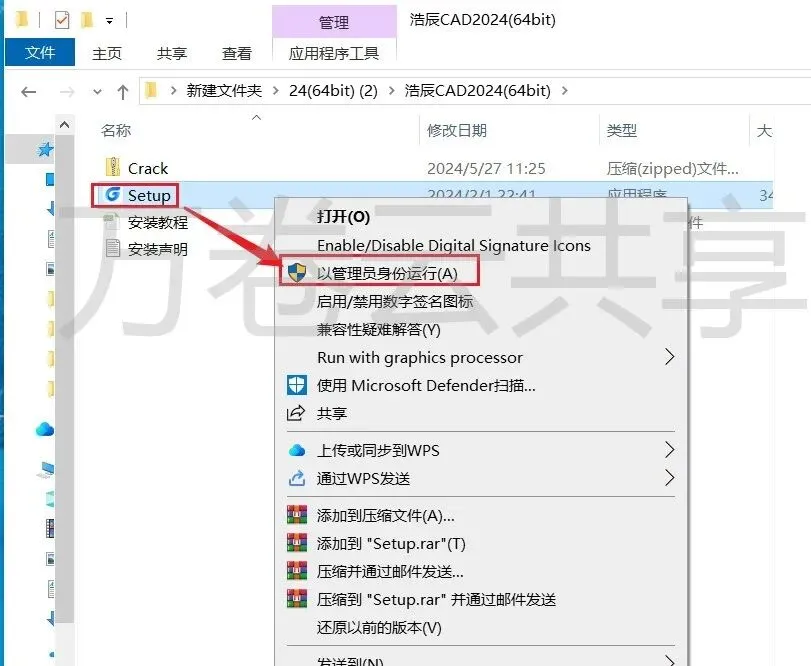Screen dimensions: 811x666
Task: Click WinRAR icon beside 压缩到 "Setup.rar" 并通过邮件发送
Action: [x=297, y=599]
